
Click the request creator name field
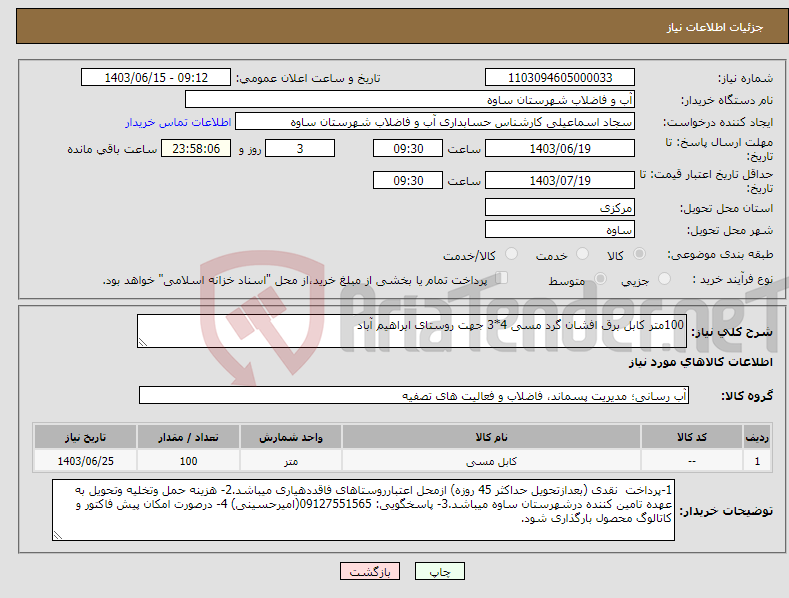pyautogui.click(x=435, y=121)
